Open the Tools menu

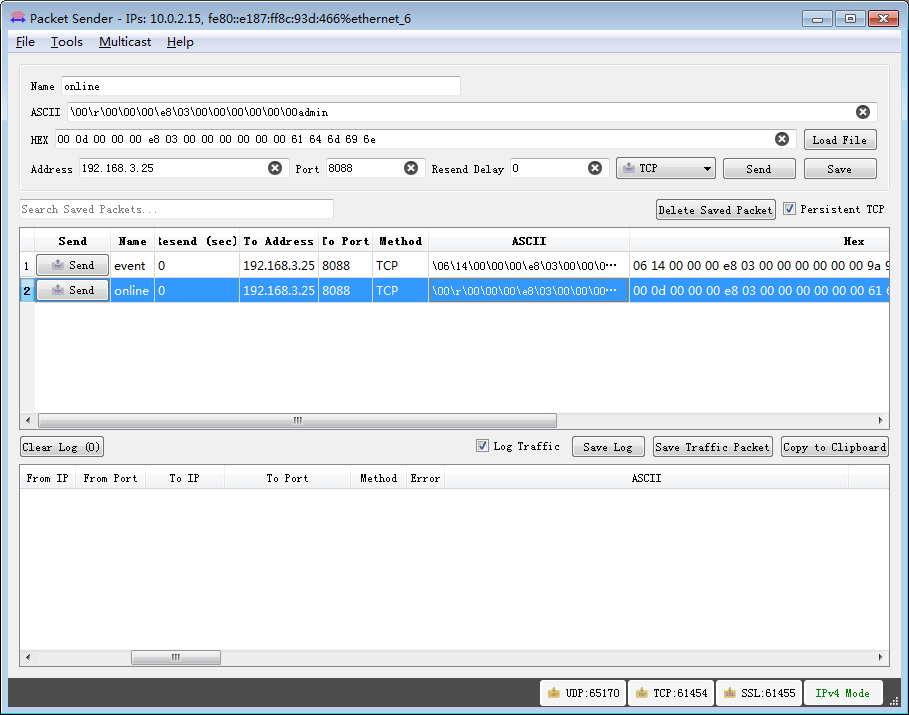[x=66, y=42]
